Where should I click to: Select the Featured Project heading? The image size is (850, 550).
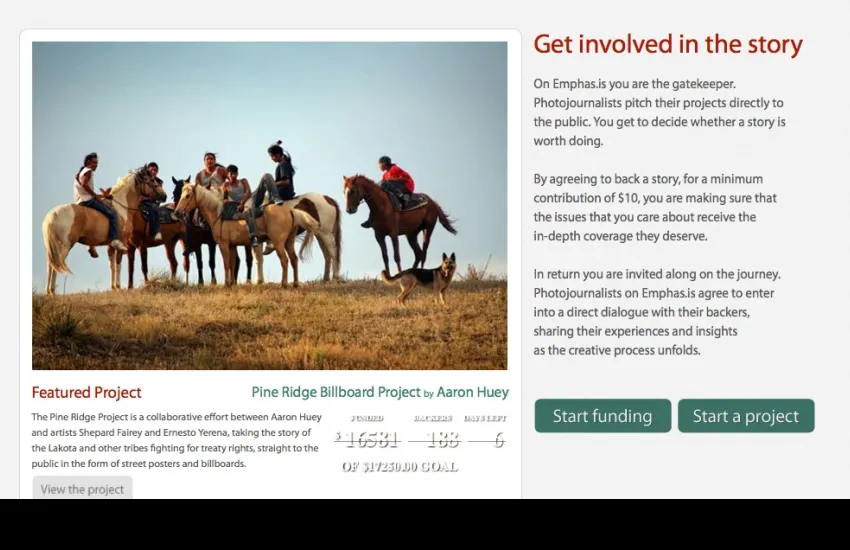coord(86,392)
